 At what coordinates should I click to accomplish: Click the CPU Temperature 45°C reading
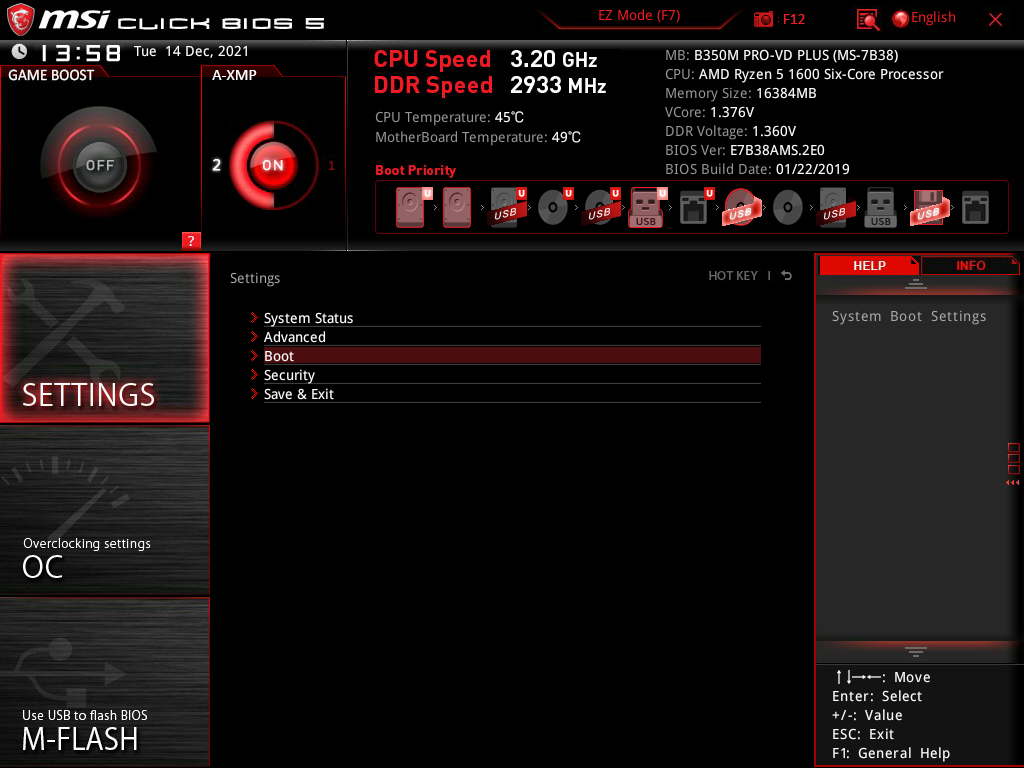(449, 117)
